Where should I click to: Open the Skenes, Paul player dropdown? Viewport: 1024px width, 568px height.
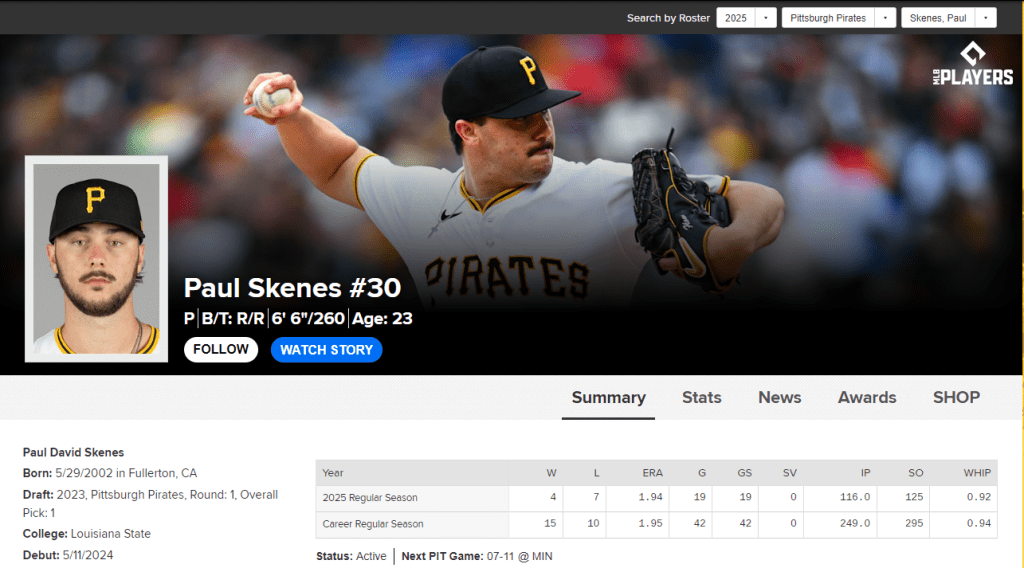[947, 18]
